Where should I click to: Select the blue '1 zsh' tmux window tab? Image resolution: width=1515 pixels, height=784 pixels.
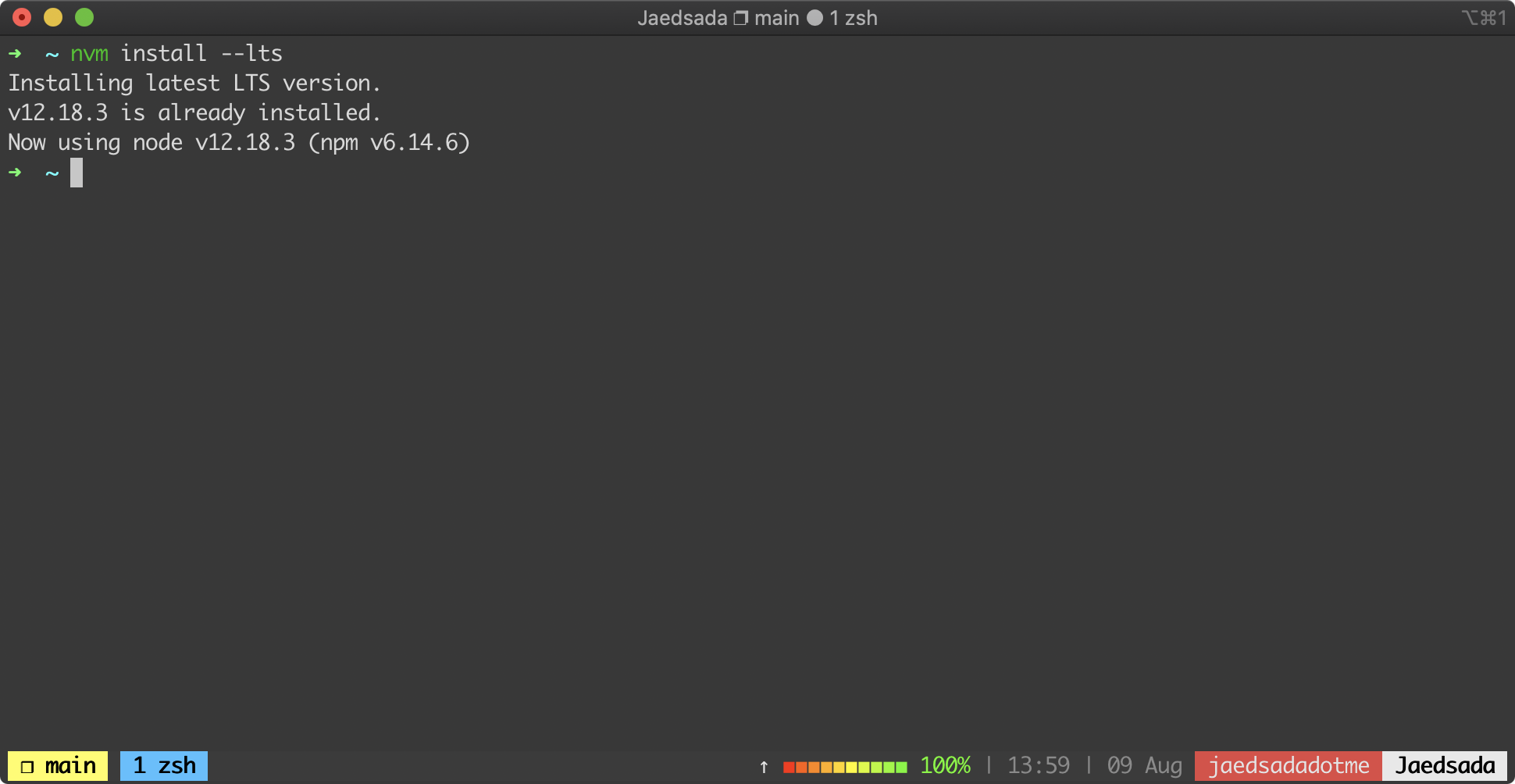164,766
